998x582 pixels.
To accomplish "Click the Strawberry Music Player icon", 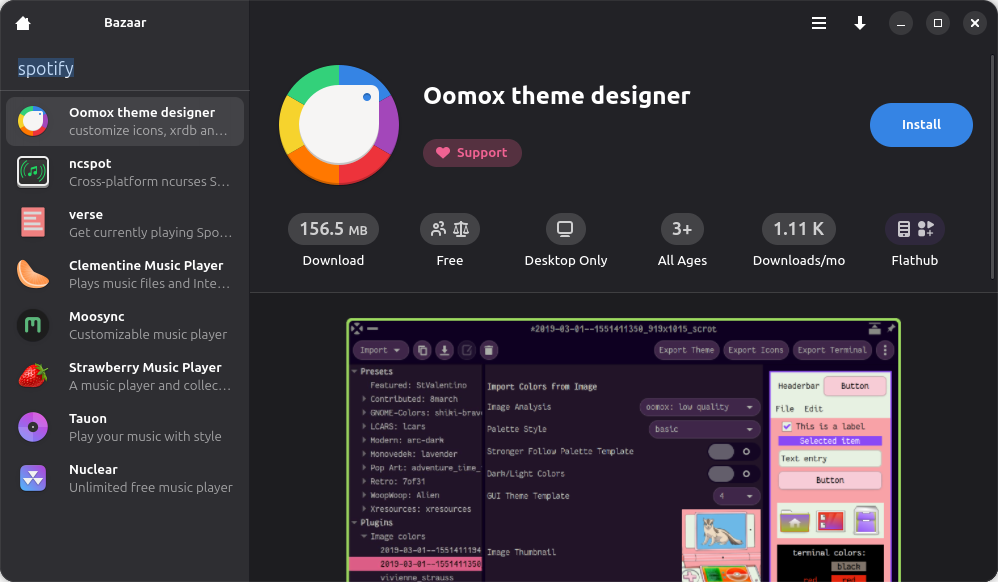I will coord(33,376).
